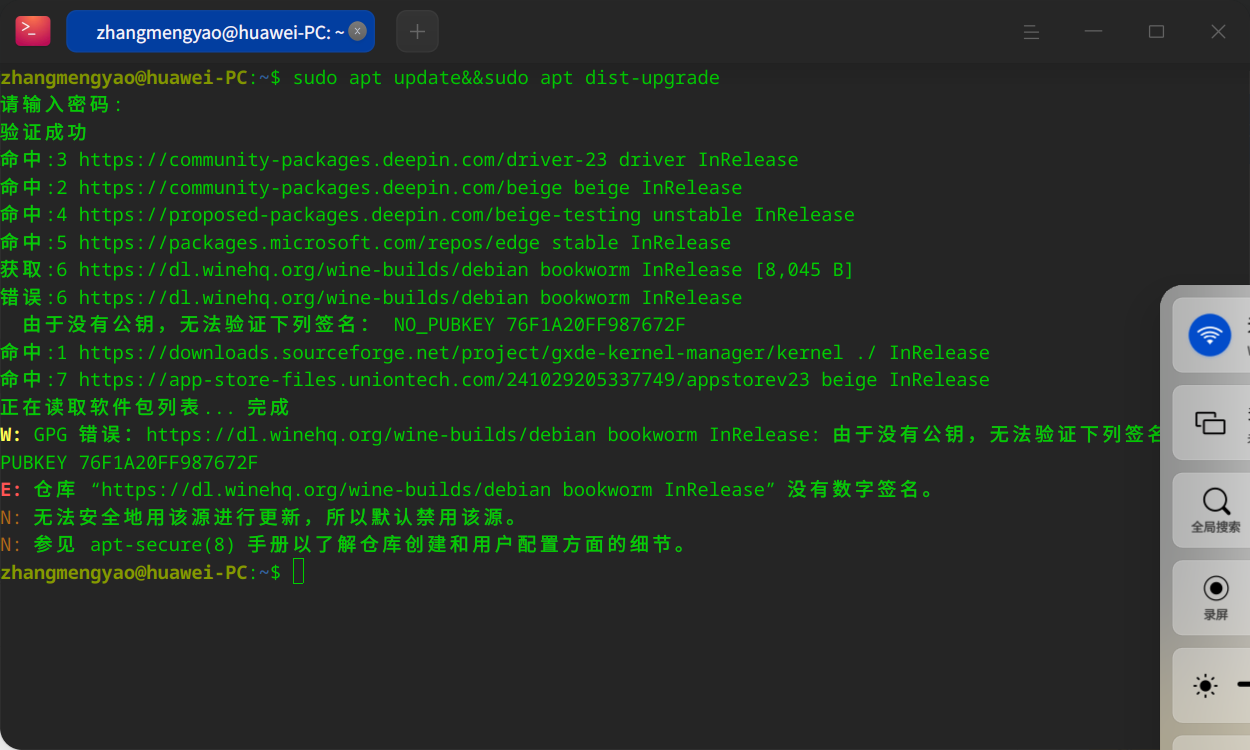Click the 'N: 参见 apt-secure(8)' notice line
Image resolution: width=1250 pixels, height=750 pixels.
tap(346, 545)
